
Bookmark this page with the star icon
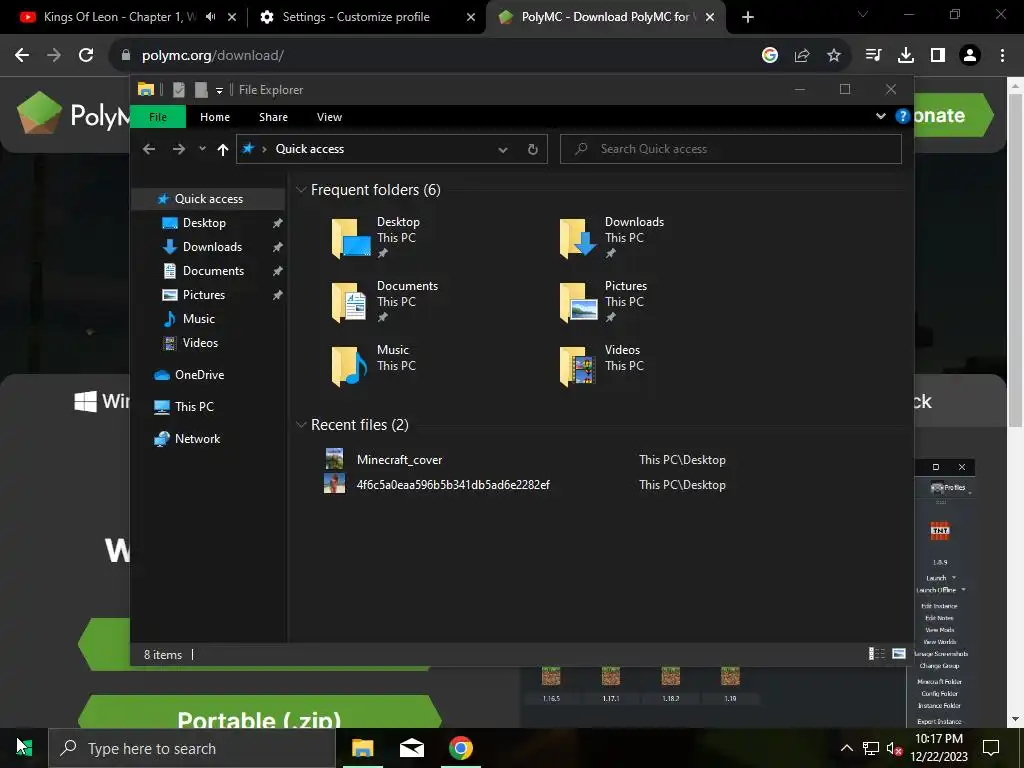point(834,56)
